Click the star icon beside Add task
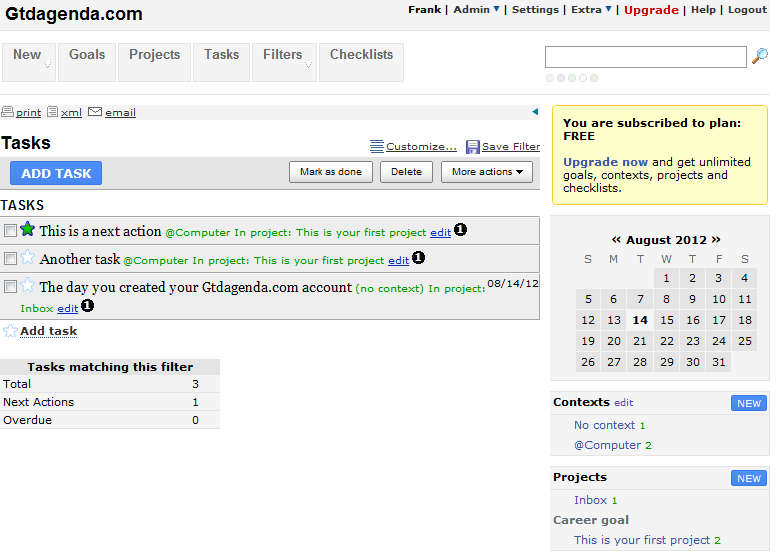The height and width of the screenshot is (558, 779). coord(10,330)
